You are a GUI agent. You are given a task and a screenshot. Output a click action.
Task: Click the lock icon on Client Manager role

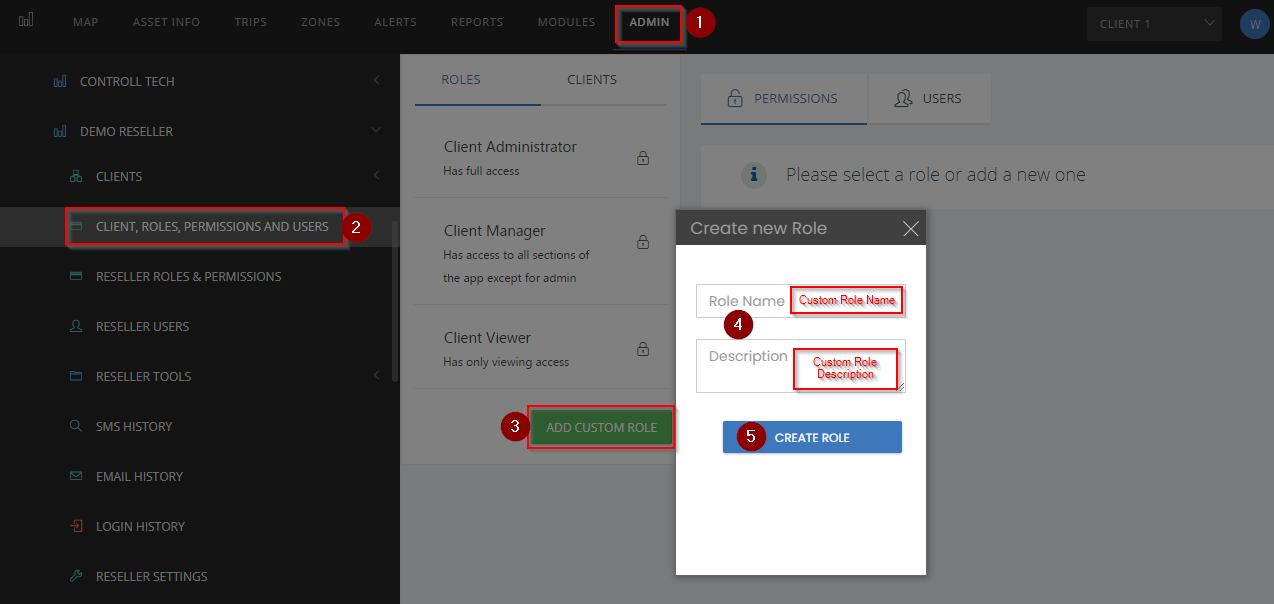coord(643,242)
